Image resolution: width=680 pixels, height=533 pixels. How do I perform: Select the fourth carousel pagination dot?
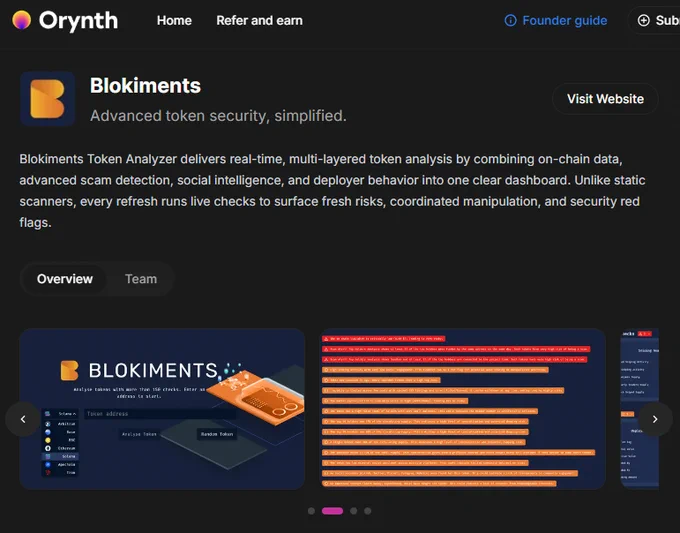click(367, 511)
